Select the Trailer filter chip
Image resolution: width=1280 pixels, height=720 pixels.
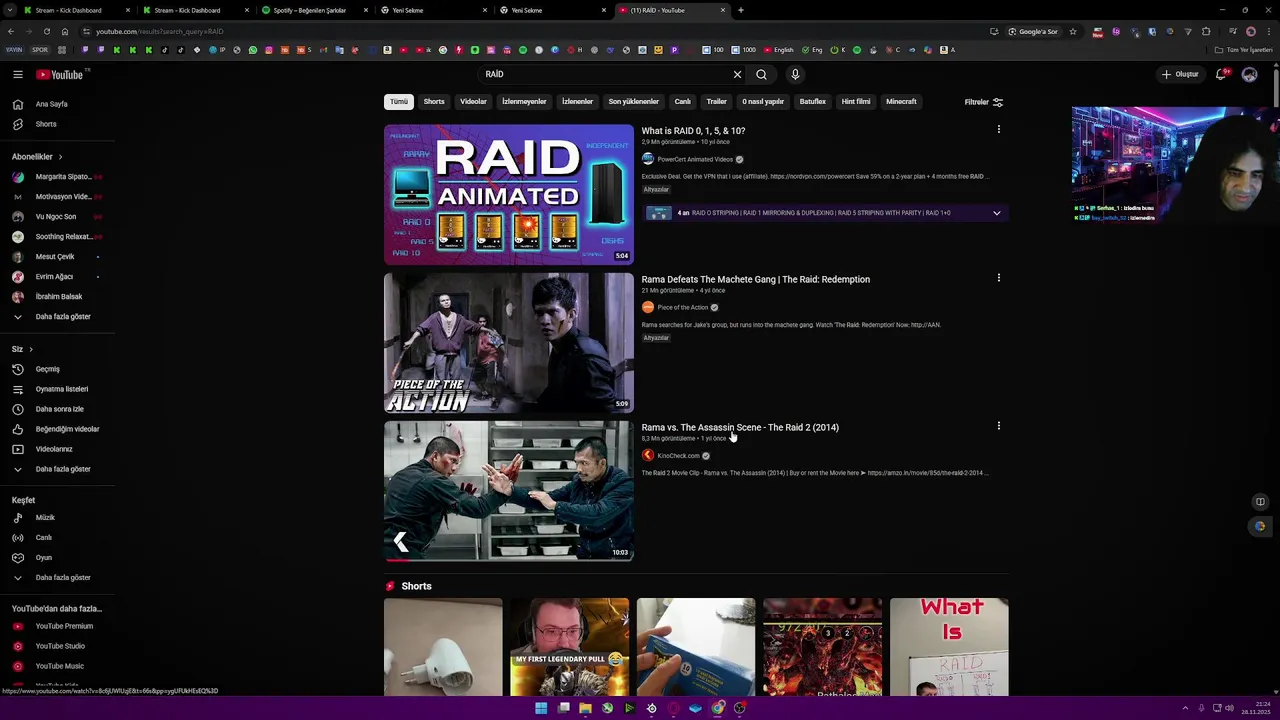coord(717,102)
